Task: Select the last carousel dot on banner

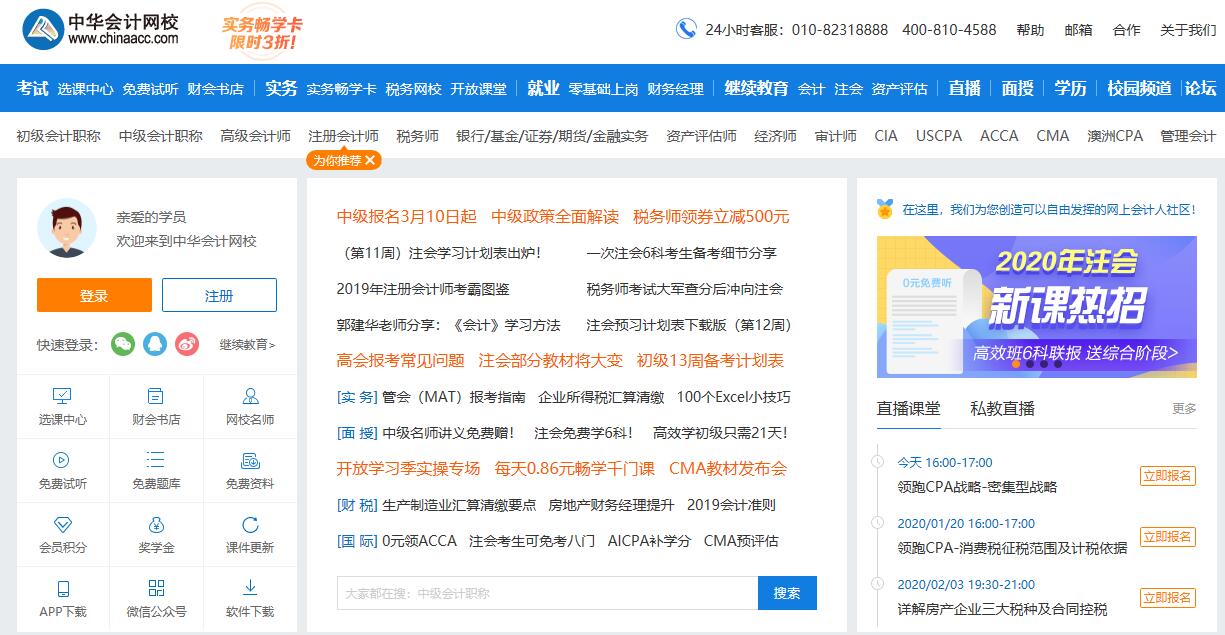Action: (1058, 364)
